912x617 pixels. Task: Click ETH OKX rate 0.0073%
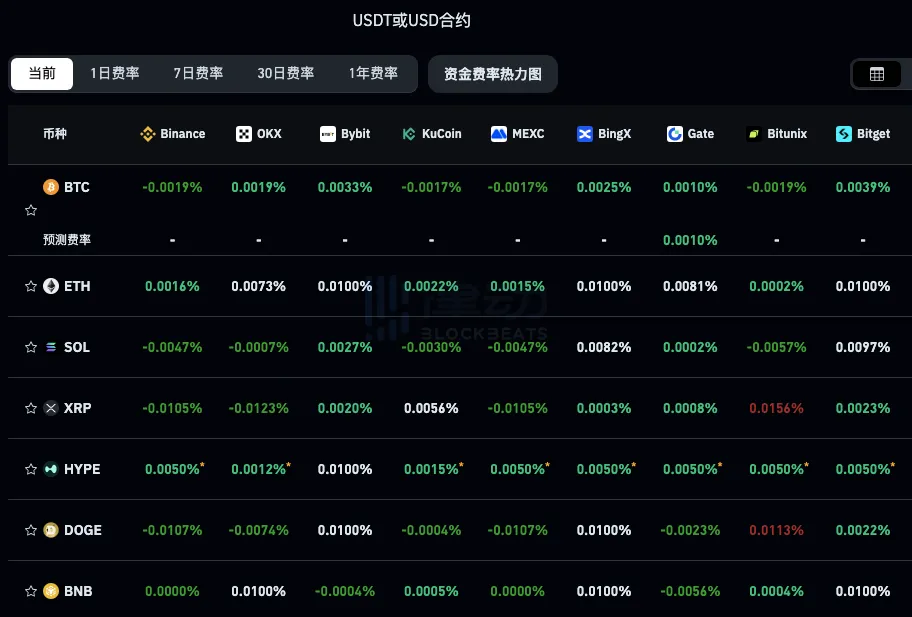coord(258,286)
